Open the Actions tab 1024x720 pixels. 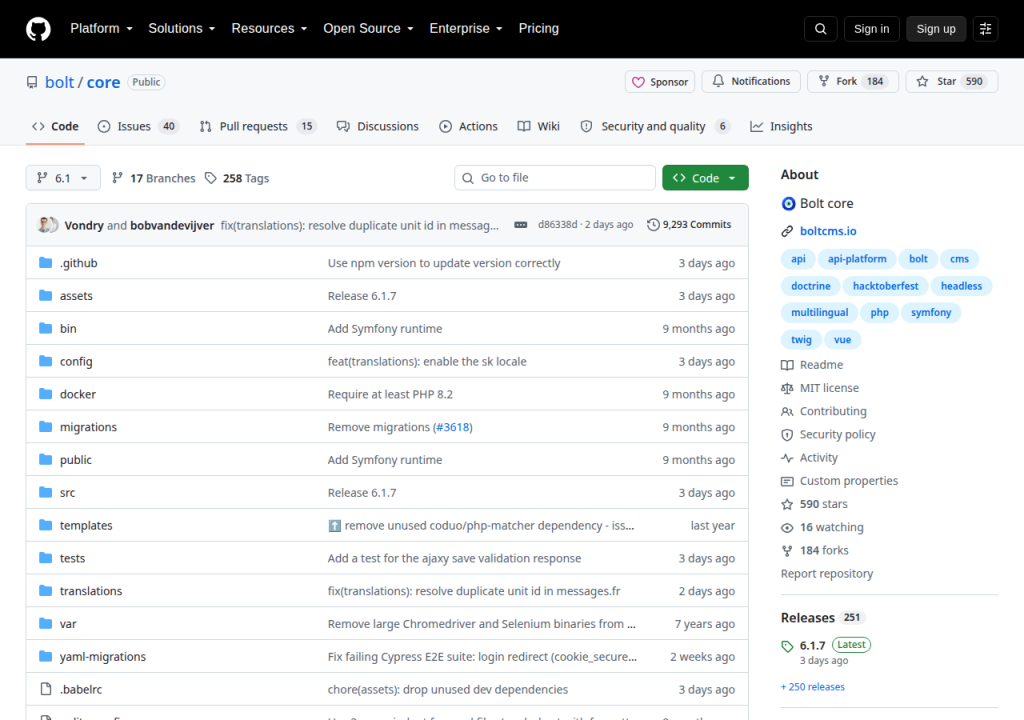[468, 126]
